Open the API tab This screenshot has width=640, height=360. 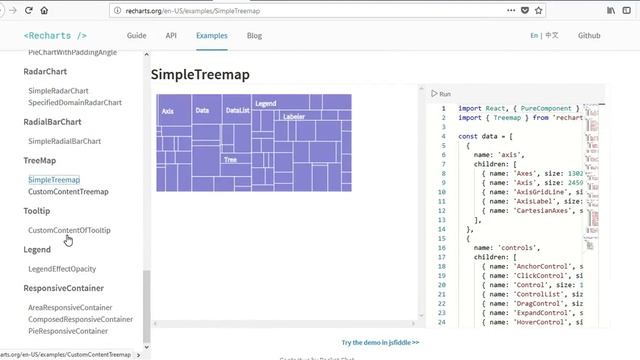click(171, 36)
